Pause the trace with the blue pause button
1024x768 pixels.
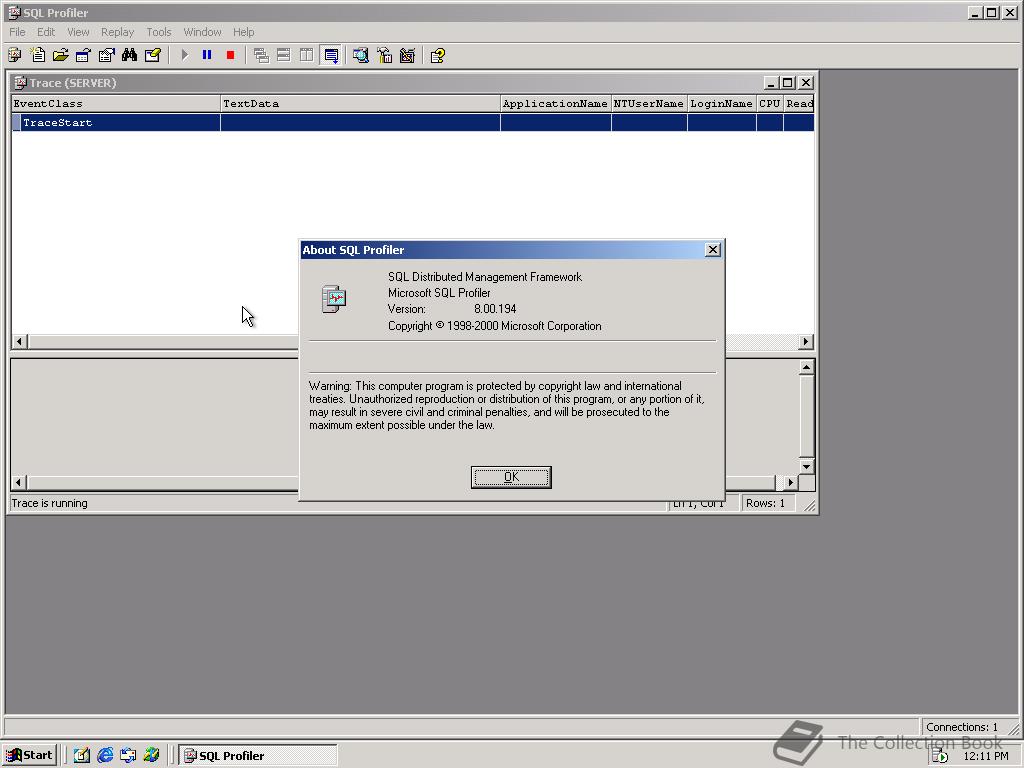tap(207, 56)
